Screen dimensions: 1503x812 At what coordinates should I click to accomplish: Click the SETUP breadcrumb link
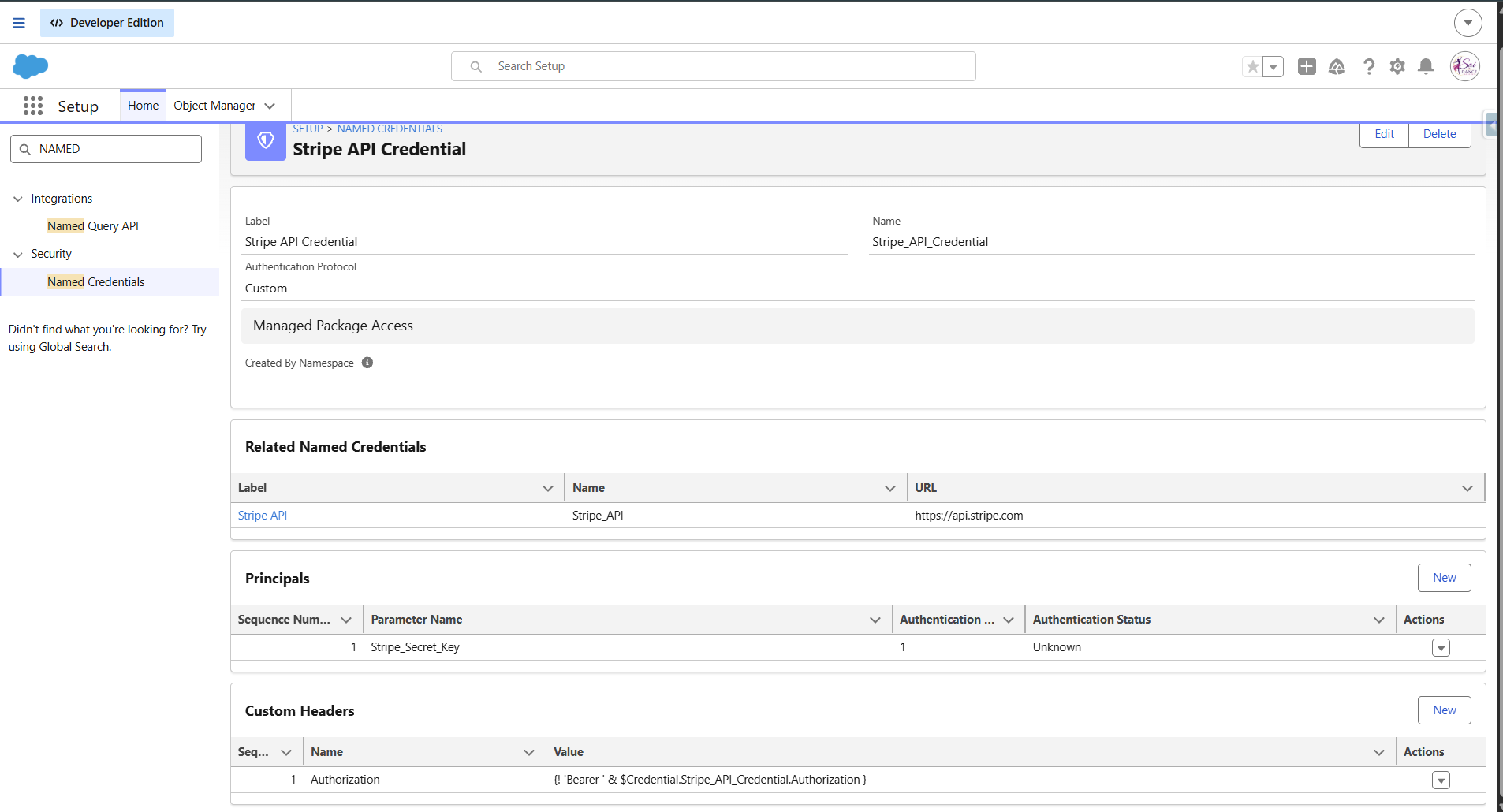(308, 129)
